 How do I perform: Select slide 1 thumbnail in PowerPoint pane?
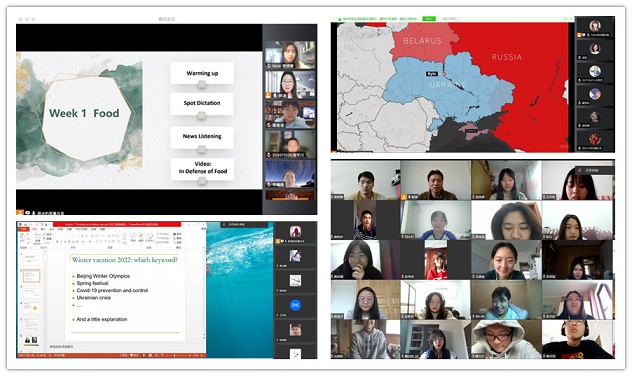[x=31, y=258]
